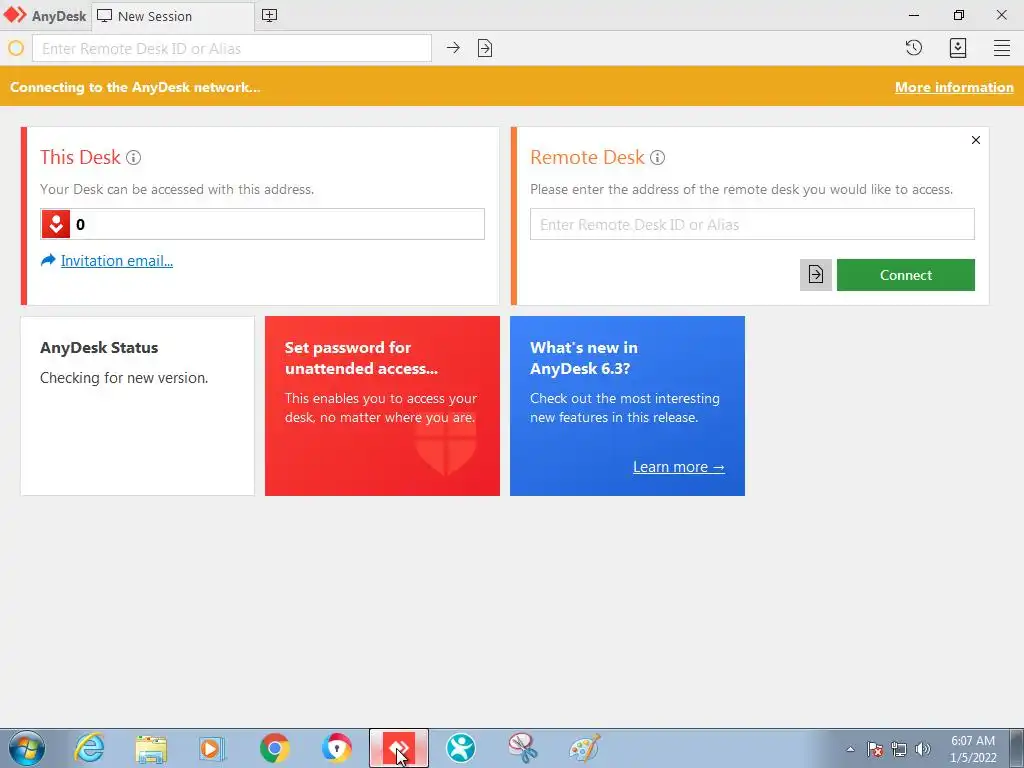Open Paint from the taskbar

point(584,748)
